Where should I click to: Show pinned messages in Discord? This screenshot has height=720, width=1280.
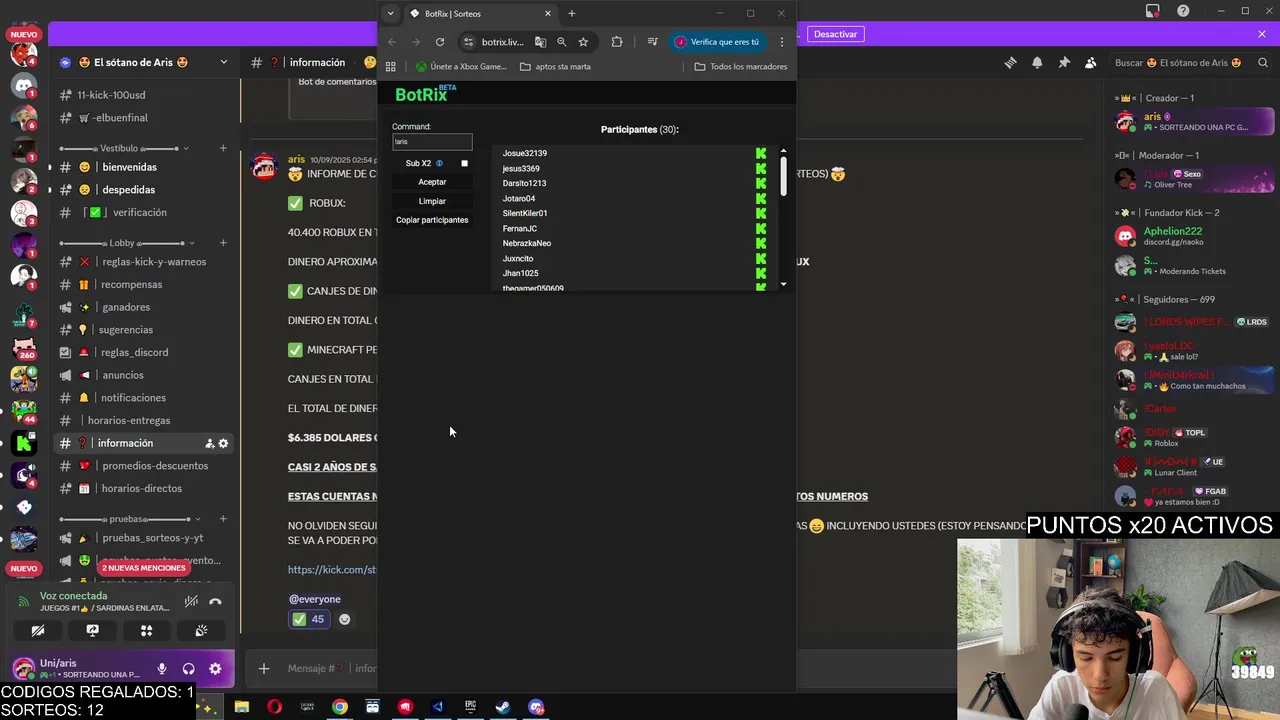pyautogui.click(x=1064, y=63)
